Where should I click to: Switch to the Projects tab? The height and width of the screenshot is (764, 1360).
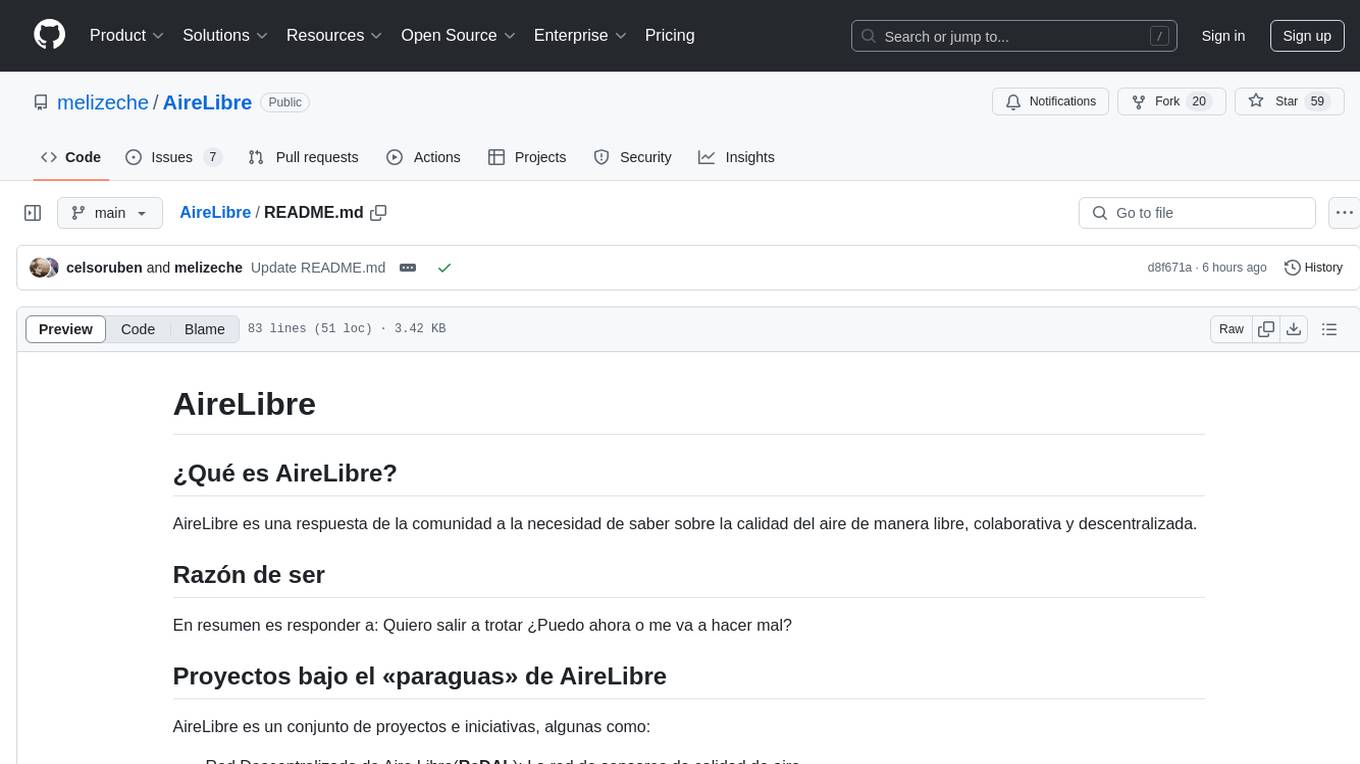pos(527,157)
